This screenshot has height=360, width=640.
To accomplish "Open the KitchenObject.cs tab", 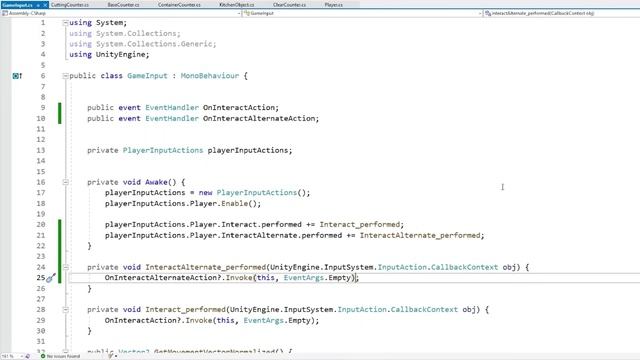I will [236, 5].
